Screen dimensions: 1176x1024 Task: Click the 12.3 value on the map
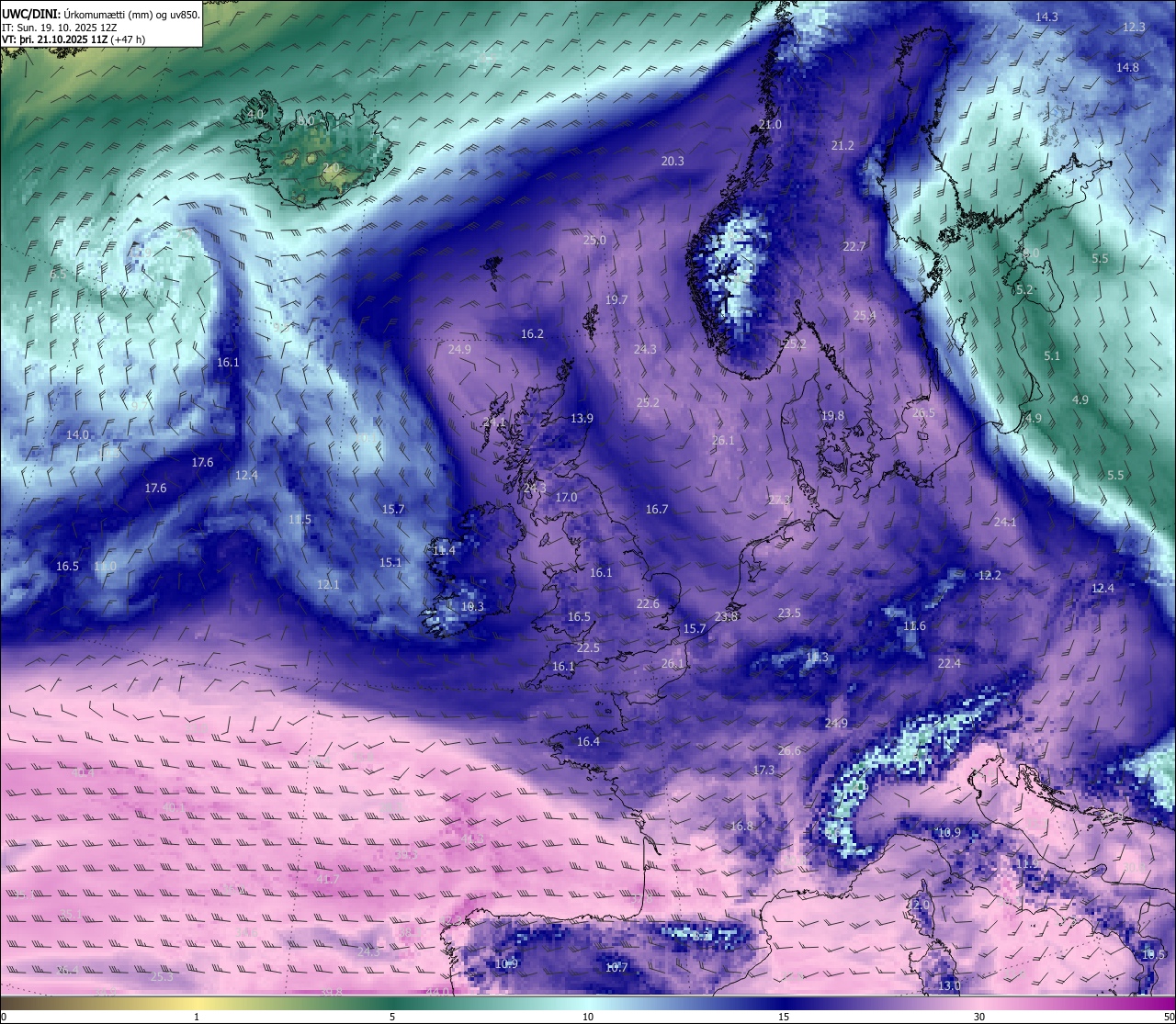(1134, 28)
